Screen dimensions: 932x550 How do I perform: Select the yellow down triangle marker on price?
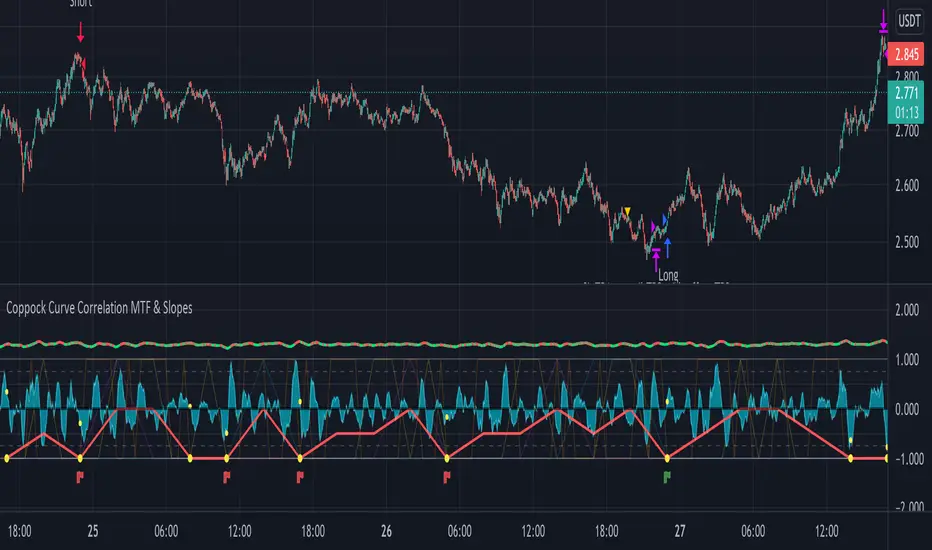click(627, 211)
